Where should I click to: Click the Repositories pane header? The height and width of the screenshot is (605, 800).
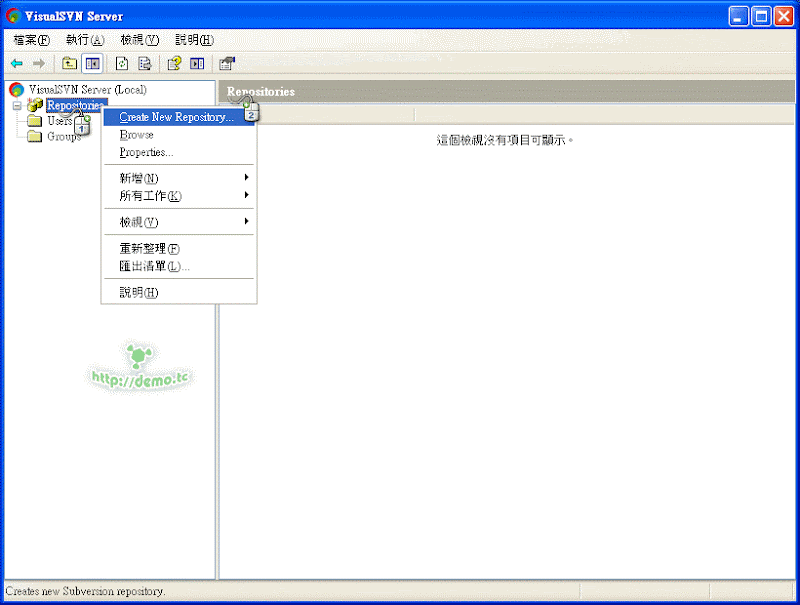(x=507, y=92)
